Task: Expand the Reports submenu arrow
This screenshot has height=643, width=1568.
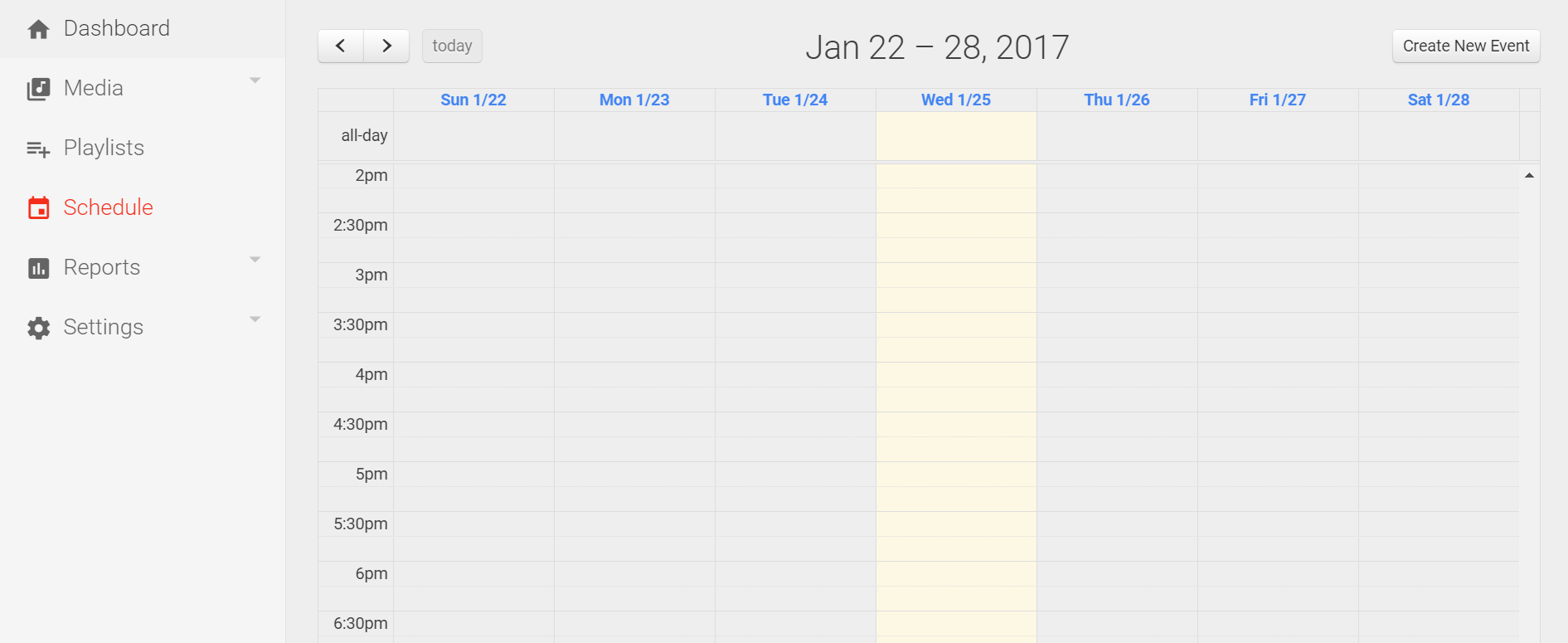Action: pyautogui.click(x=255, y=260)
